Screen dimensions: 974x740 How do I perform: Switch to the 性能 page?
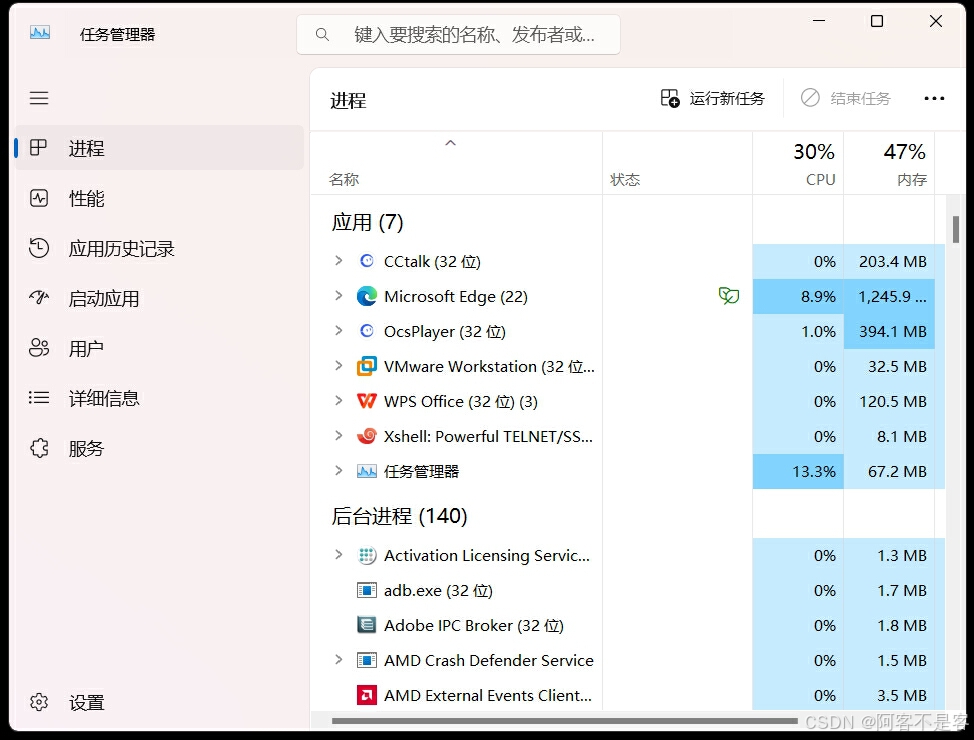[x=159, y=198]
